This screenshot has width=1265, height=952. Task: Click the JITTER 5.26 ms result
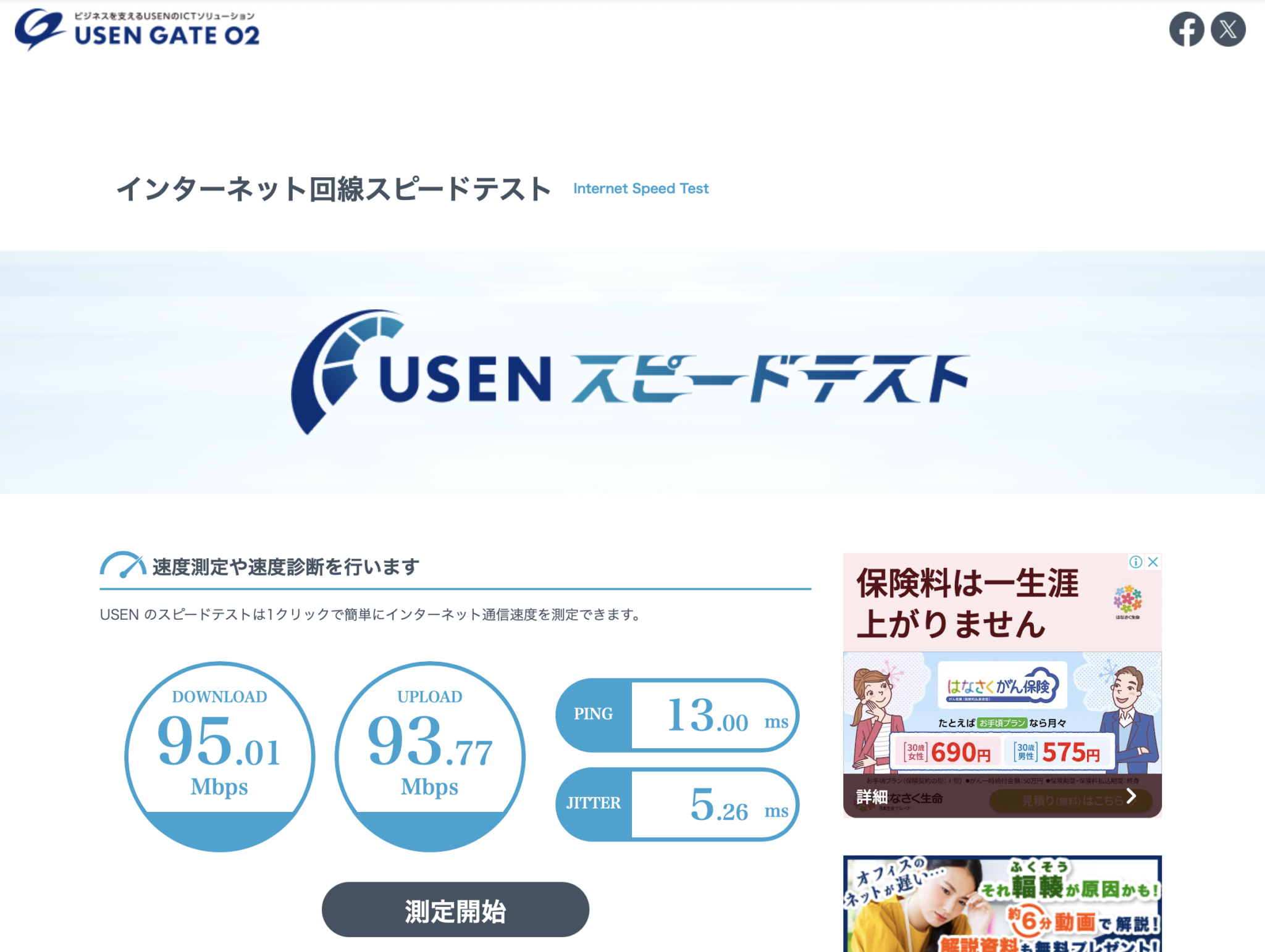(x=678, y=804)
